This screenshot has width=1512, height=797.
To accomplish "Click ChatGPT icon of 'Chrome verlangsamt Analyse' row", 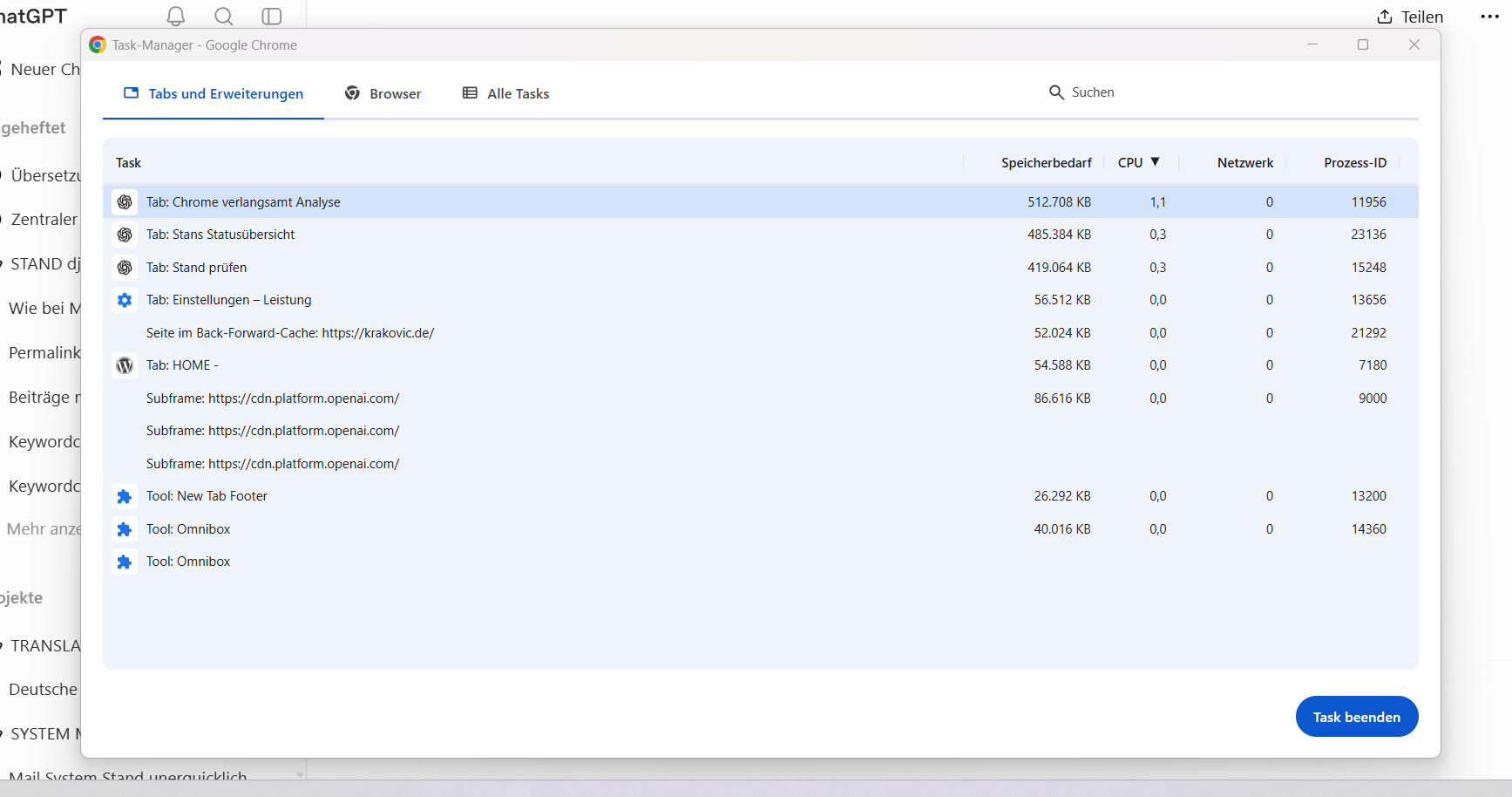I will click(125, 202).
